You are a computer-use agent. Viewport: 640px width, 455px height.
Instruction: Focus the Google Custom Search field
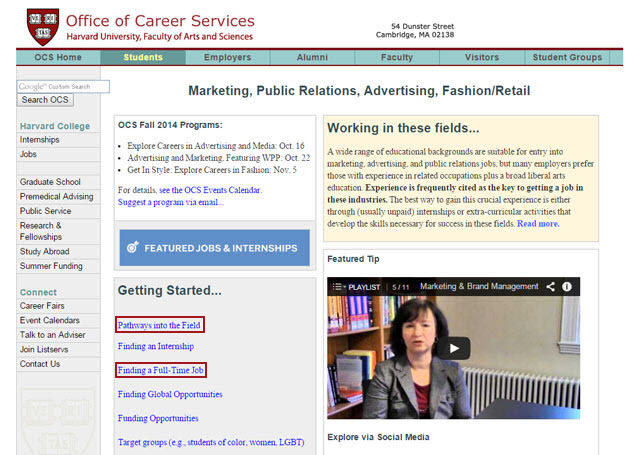coord(63,87)
